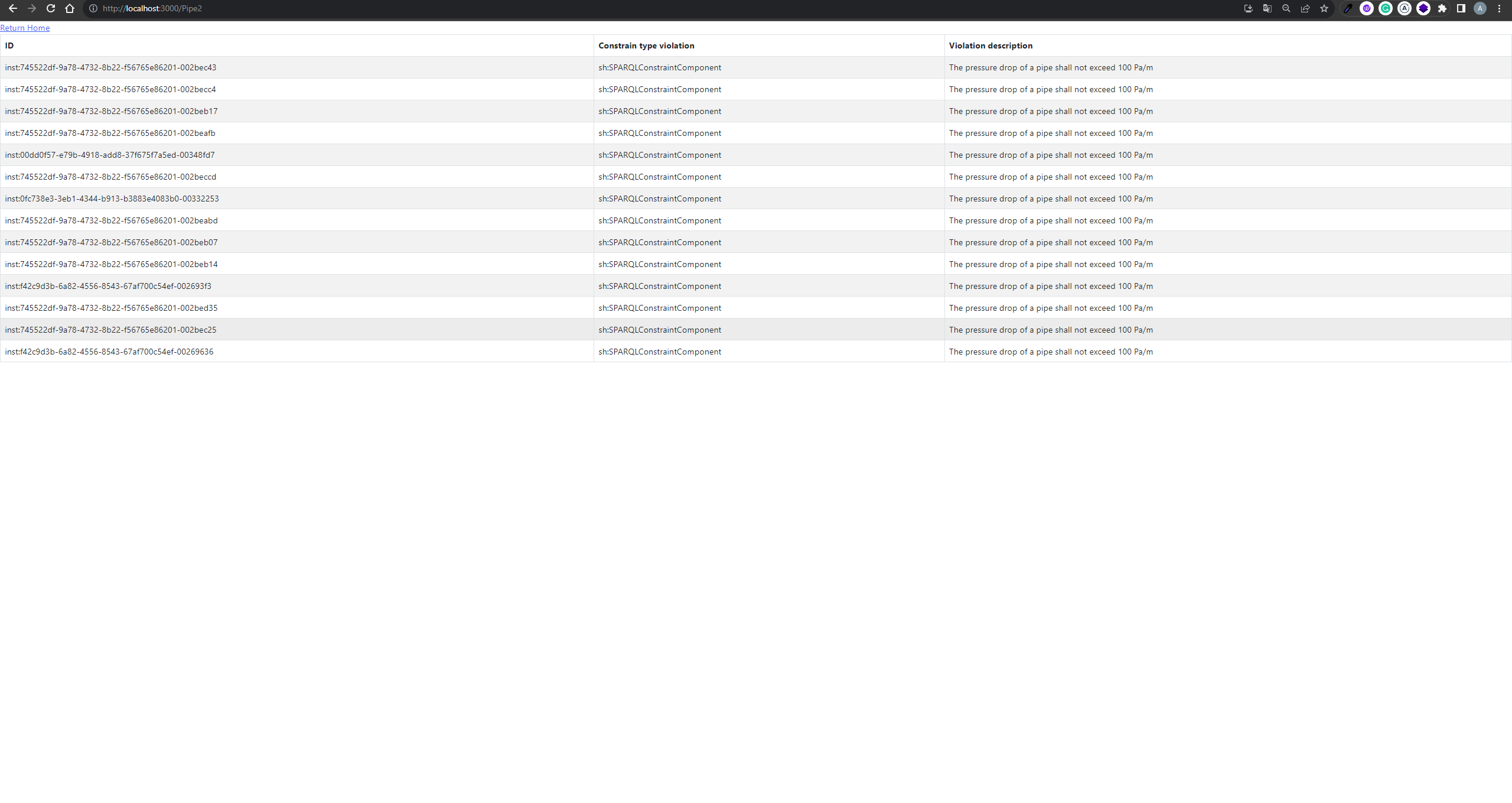Toggle the browser side panel
Viewport: 1512px width, 803px height.
pos(1461,8)
